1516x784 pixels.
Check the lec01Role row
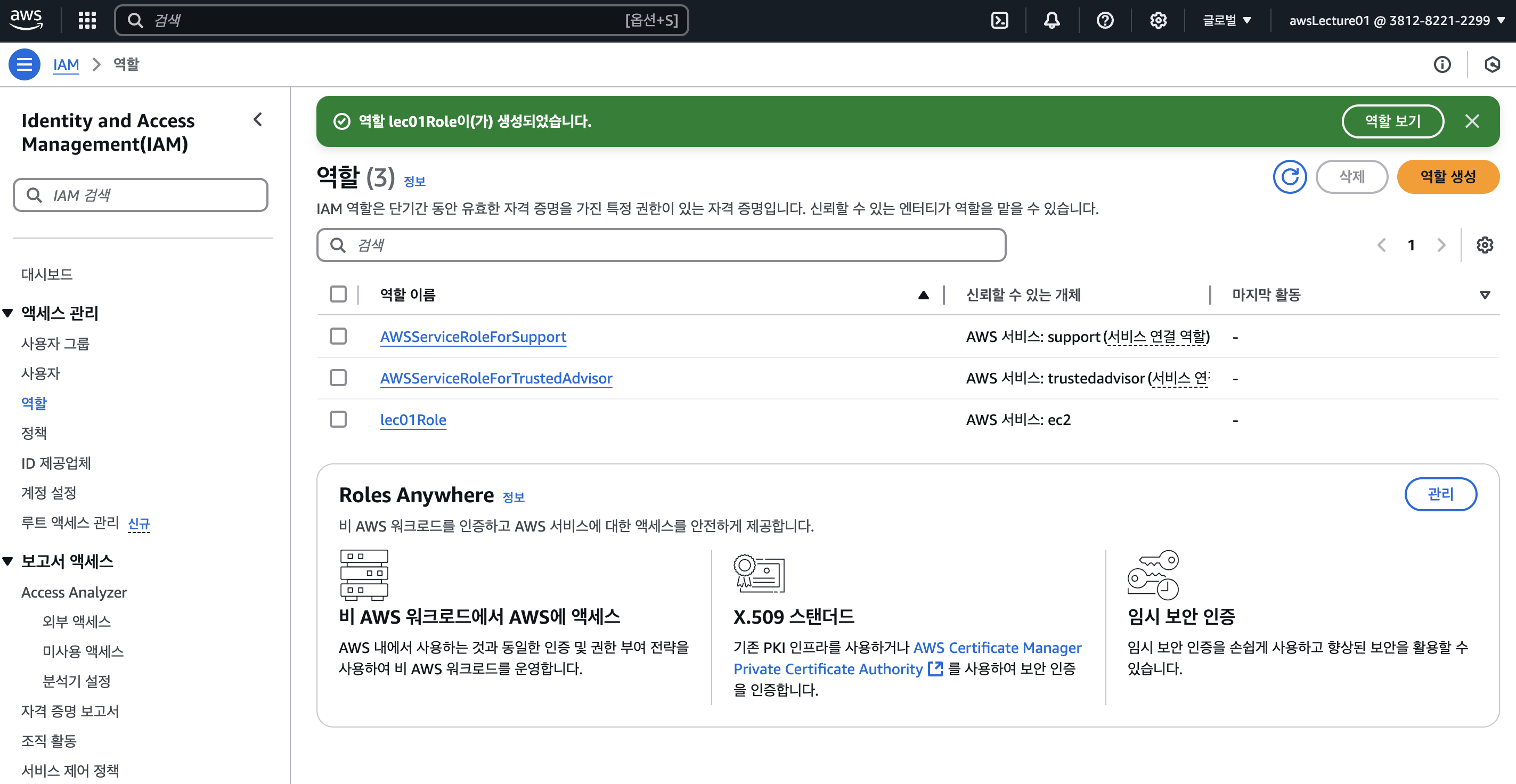click(338, 419)
